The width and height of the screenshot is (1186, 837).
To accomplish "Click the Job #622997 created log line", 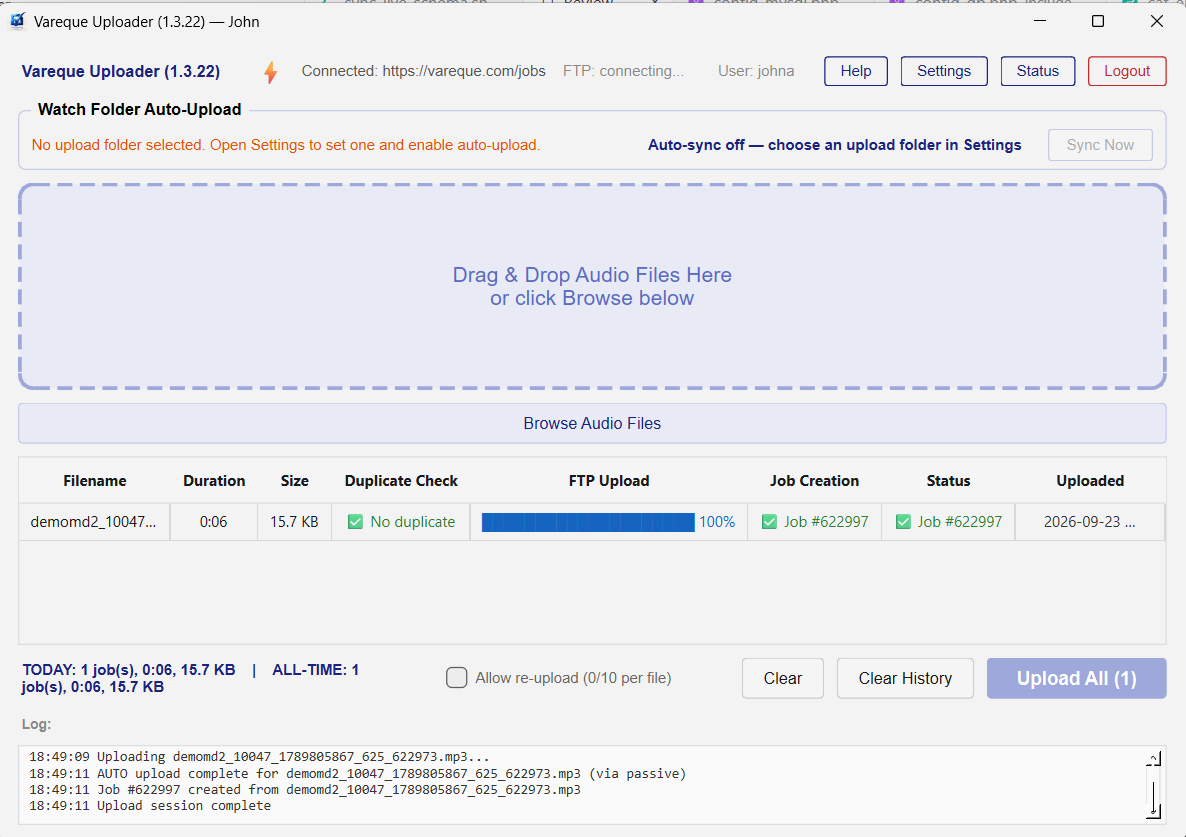I will click(305, 790).
